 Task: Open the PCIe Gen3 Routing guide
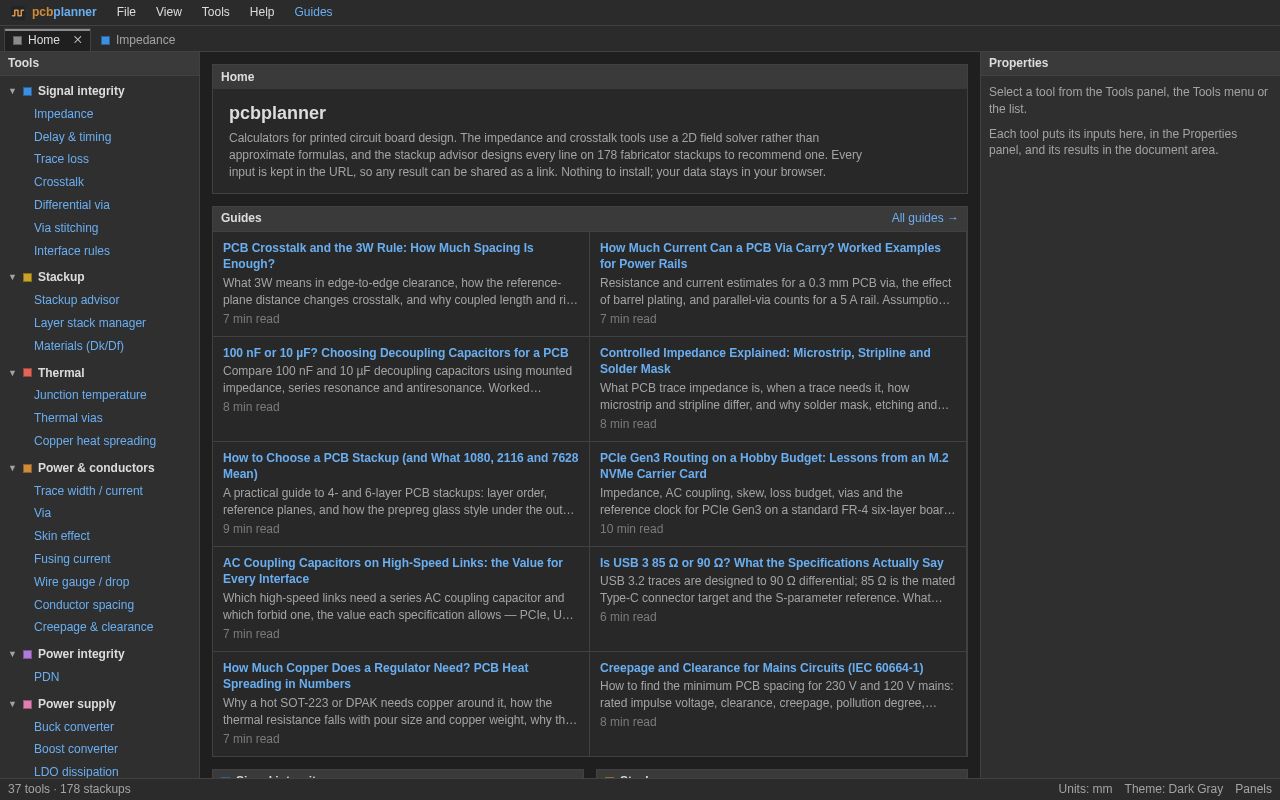pyautogui.click(x=774, y=466)
